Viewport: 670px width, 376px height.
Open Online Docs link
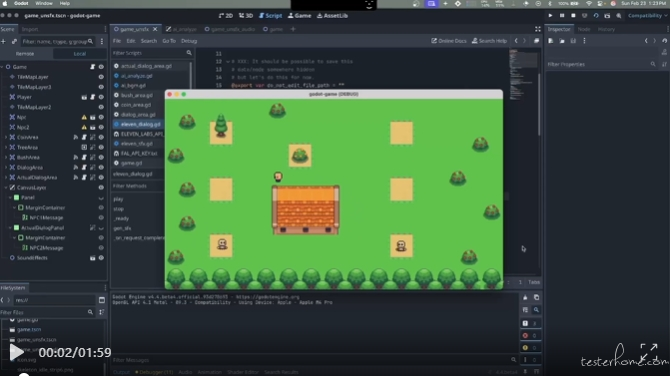point(449,41)
